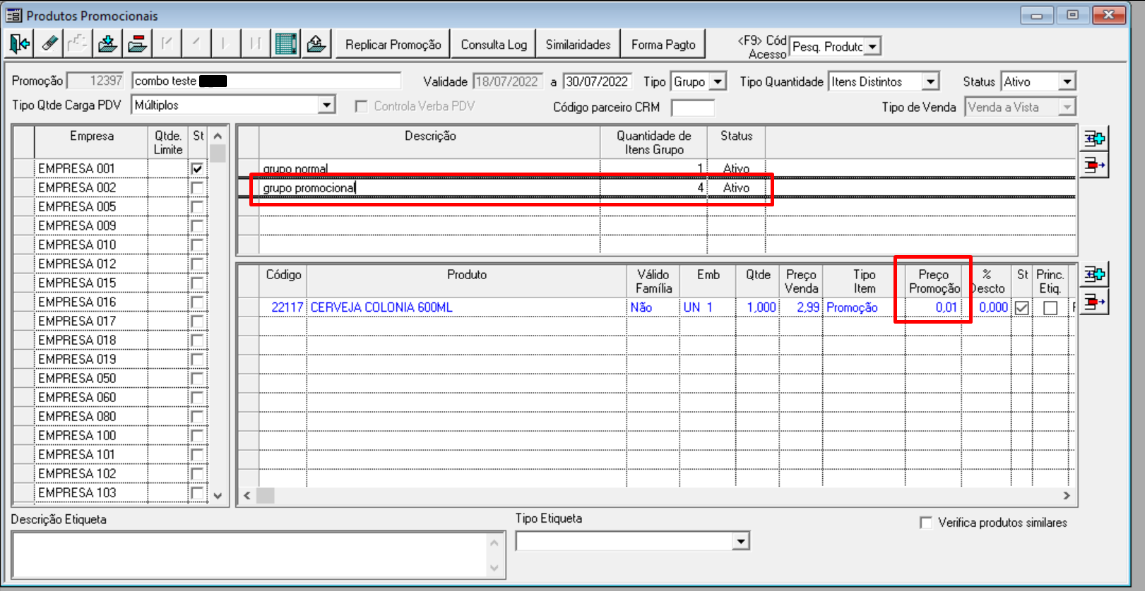Remove a group using the upper red icon
The width and height of the screenshot is (1145, 591).
click(x=1094, y=165)
